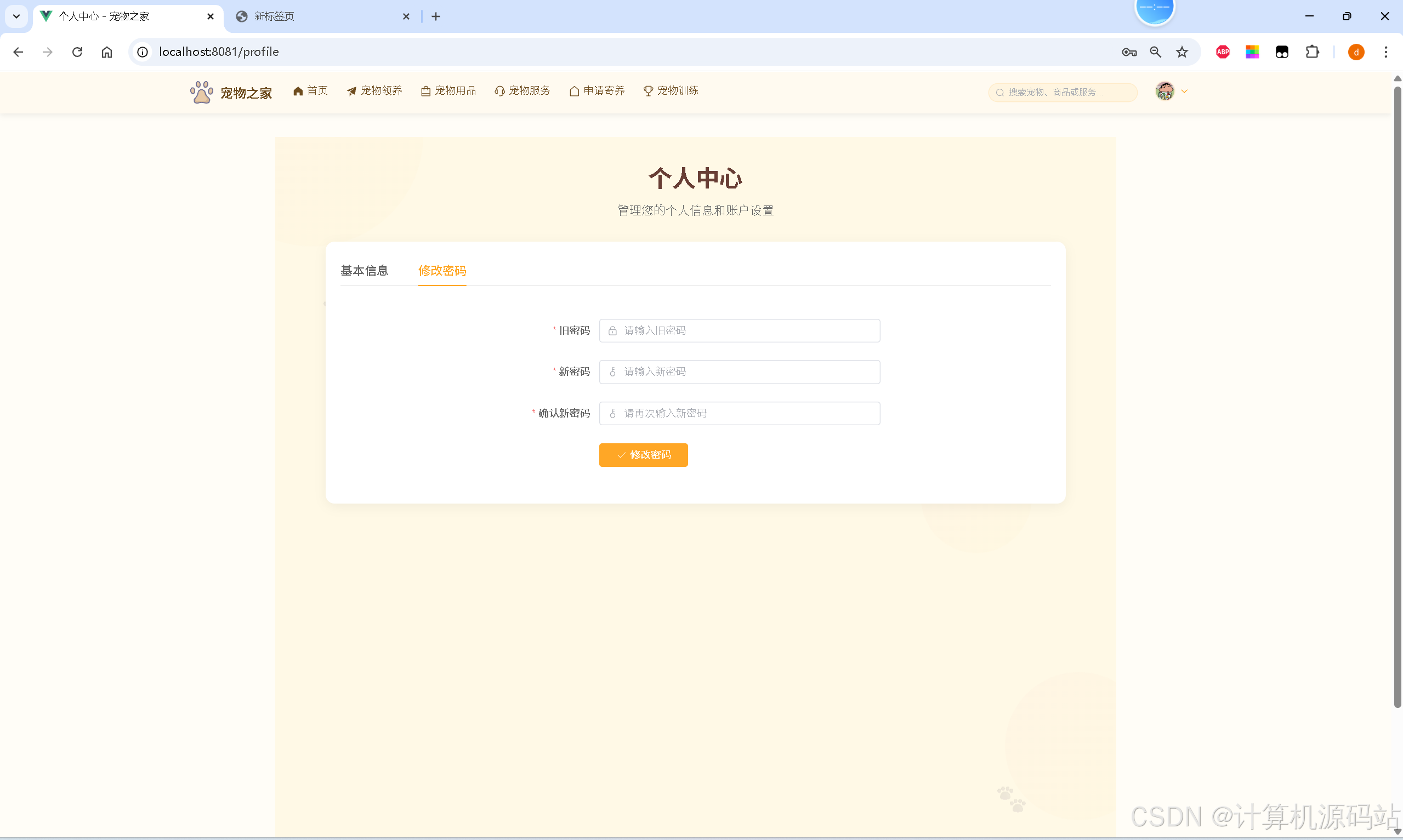The height and width of the screenshot is (840, 1403).
Task: Open the ABP adblock extension
Action: click(x=1223, y=52)
